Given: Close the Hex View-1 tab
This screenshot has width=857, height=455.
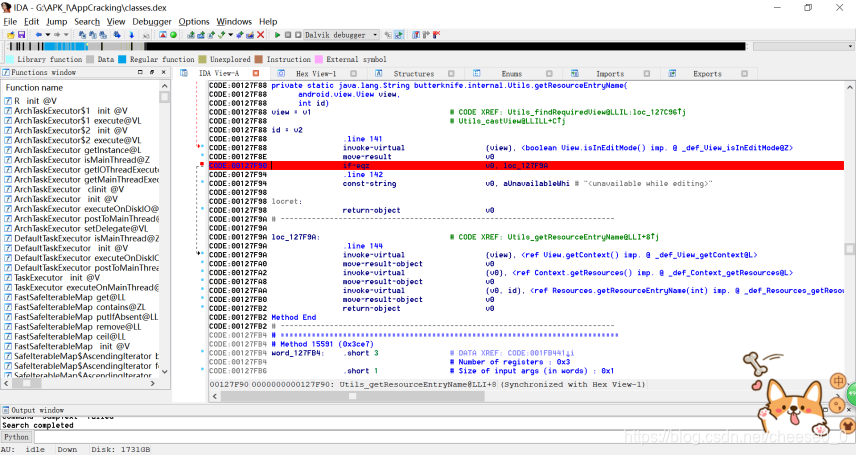Looking at the screenshot, I should 354,73.
